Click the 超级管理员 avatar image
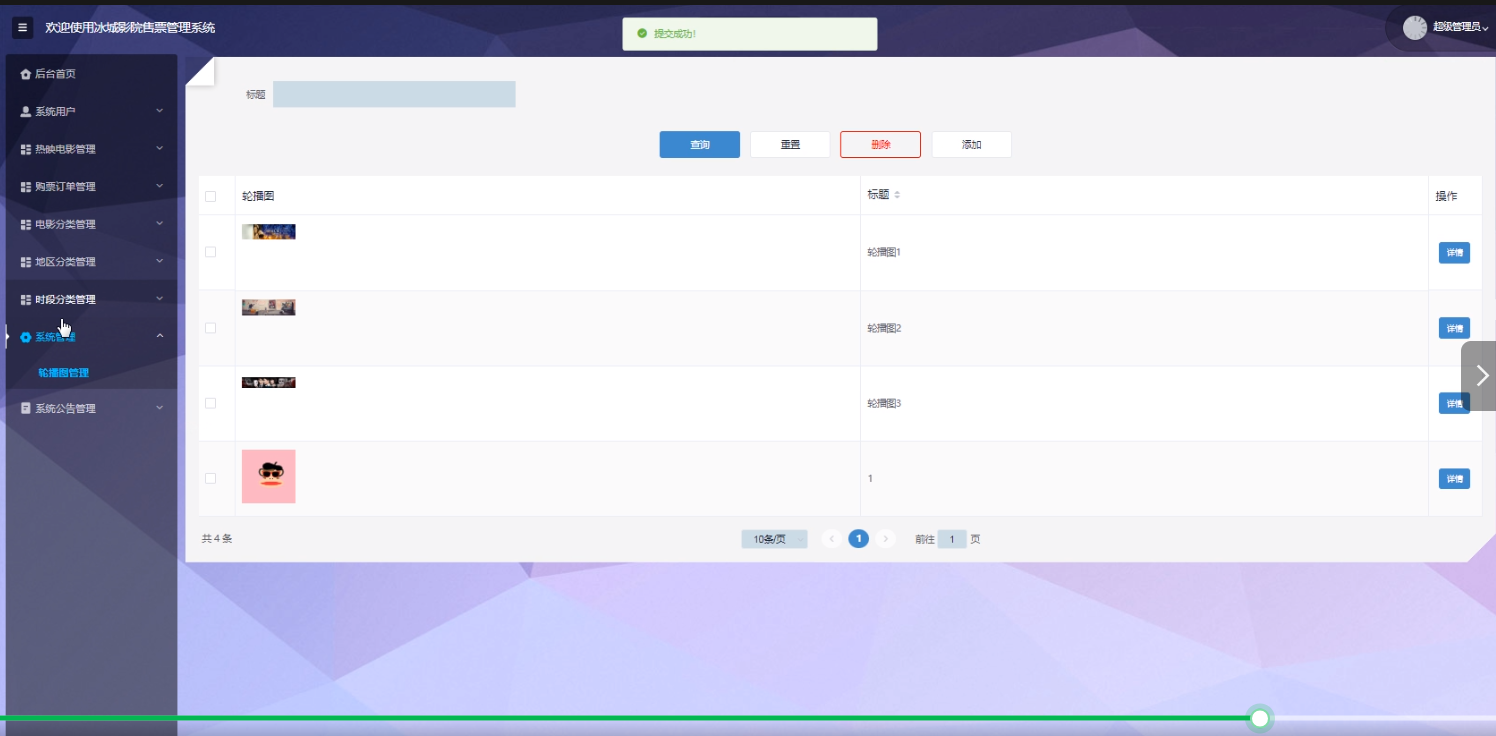The width and height of the screenshot is (1496, 736). [1415, 28]
